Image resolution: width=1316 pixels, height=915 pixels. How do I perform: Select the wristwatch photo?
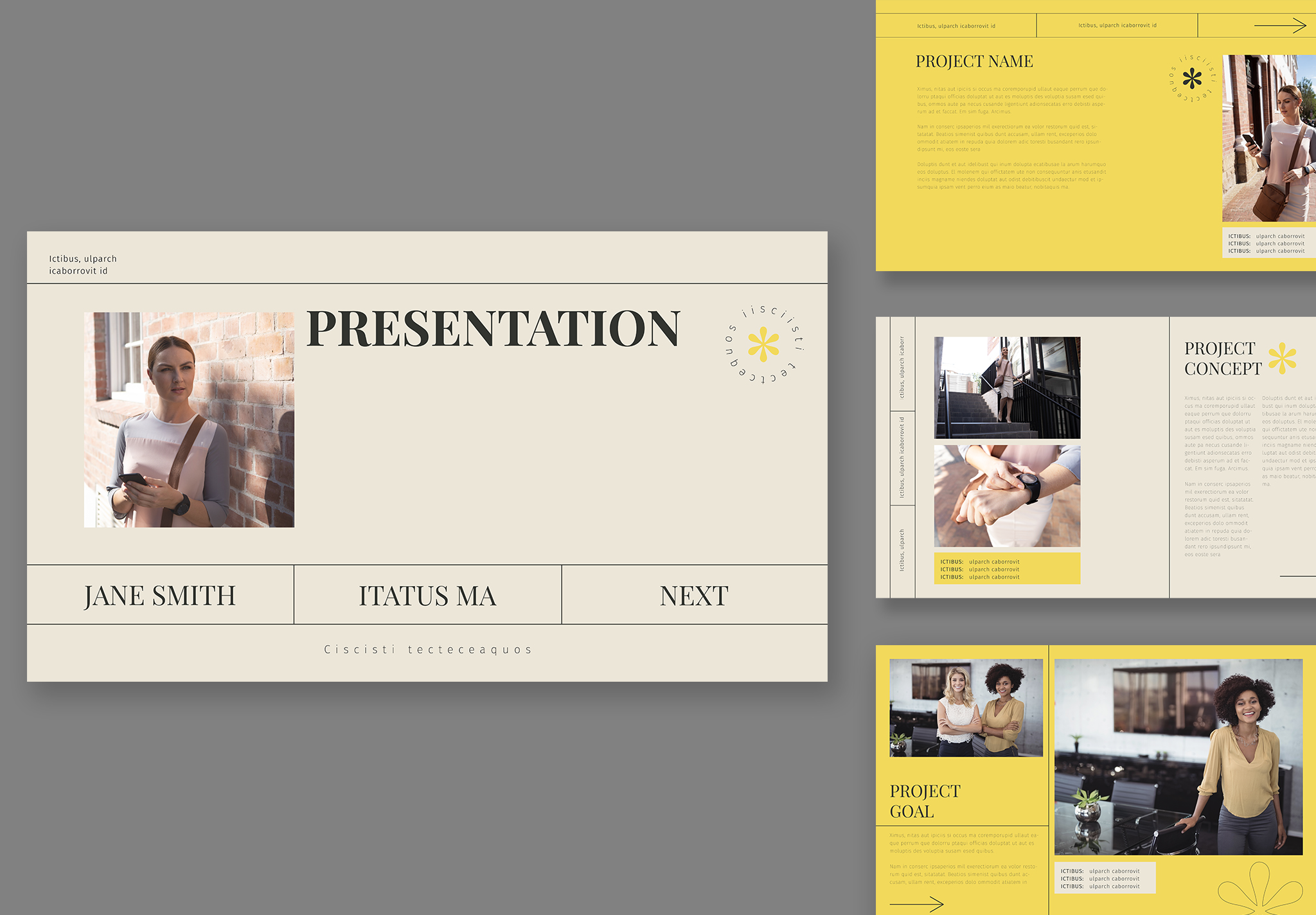click(1007, 496)
